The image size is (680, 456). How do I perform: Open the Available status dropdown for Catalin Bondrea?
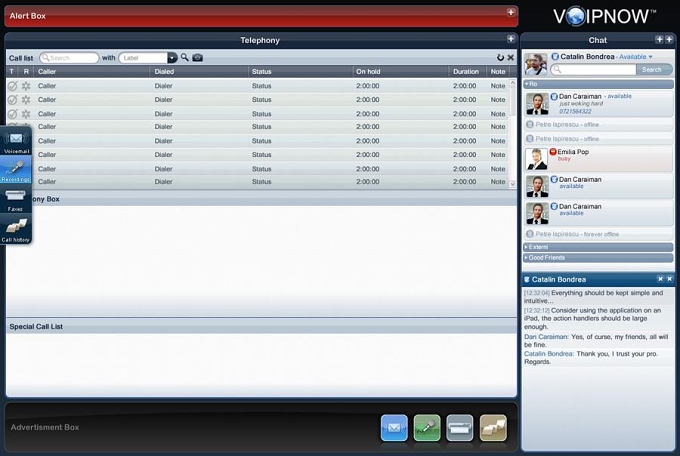coord(635,57)
